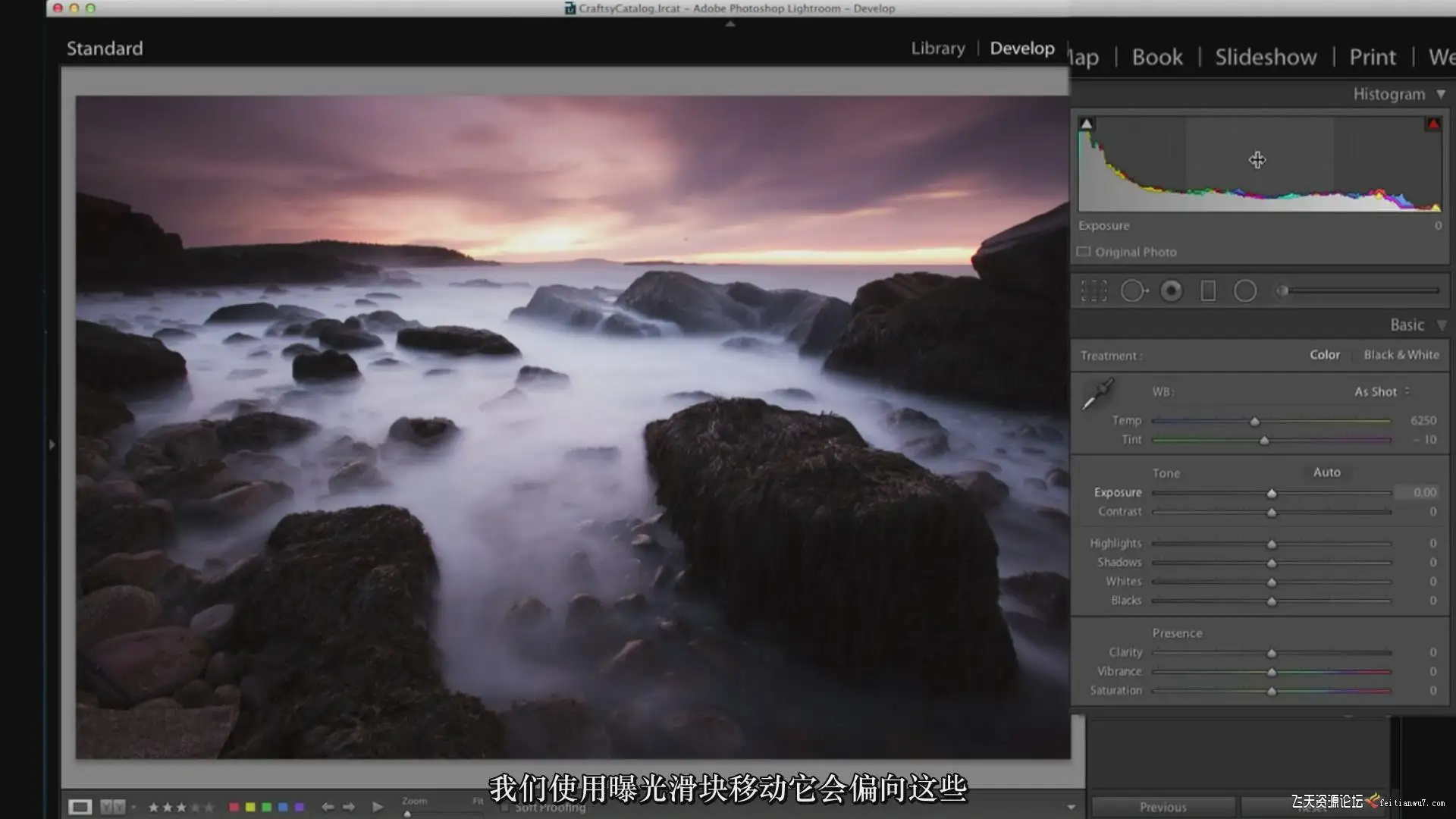Select the Spot Removal tool

click(1133, 291)
